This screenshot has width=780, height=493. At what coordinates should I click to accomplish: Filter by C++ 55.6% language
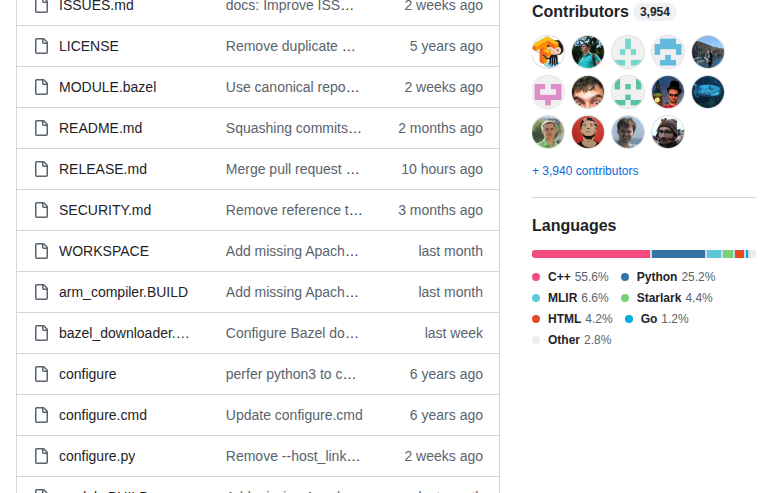pyautogui.click(x=571, y=277)
